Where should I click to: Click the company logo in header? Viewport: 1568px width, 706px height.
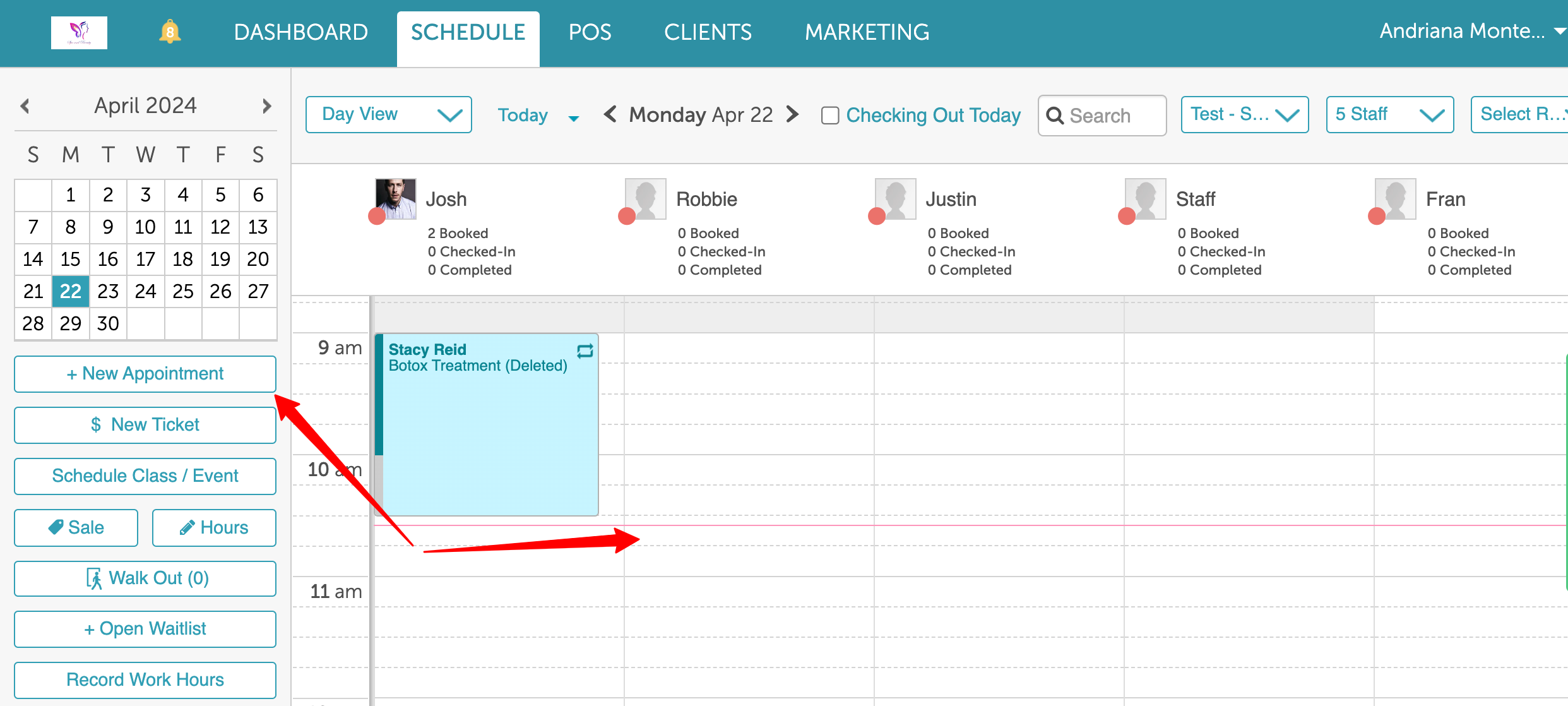pyautogui.click(x=79, y=33)
